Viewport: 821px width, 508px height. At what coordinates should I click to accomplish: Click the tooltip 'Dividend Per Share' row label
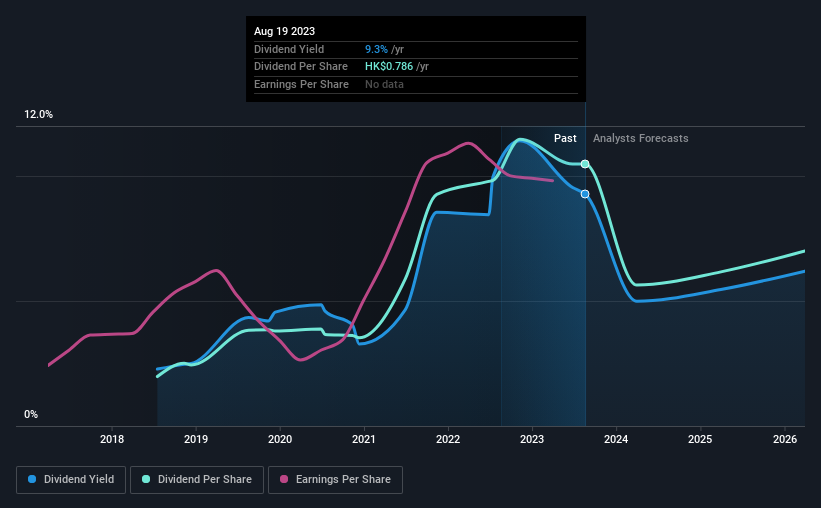click(x=301, y=67)
